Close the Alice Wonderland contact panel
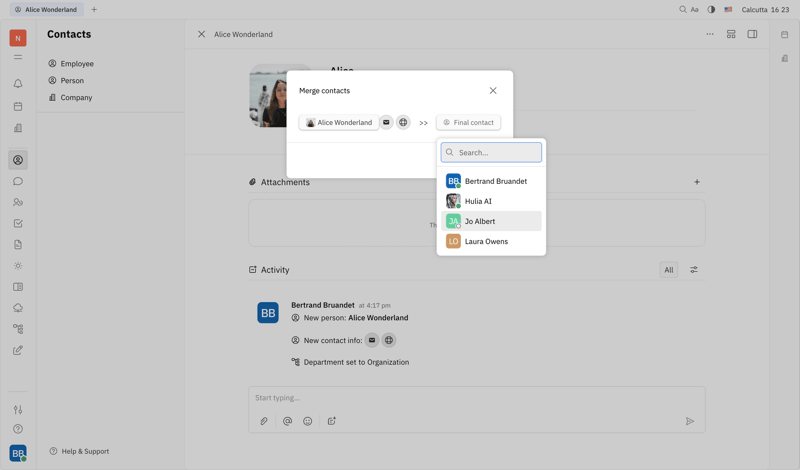 click(202, 34)
